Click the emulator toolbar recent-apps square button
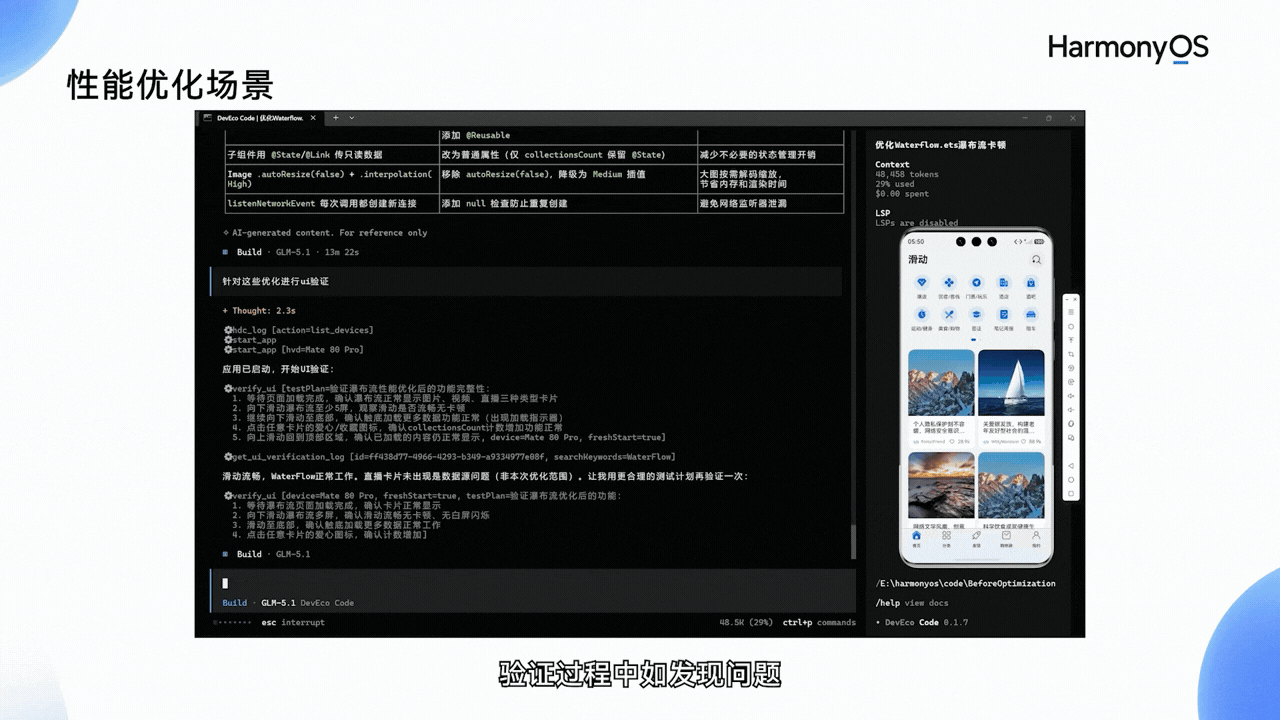 pyautogui.click(x=1071, y=493)
